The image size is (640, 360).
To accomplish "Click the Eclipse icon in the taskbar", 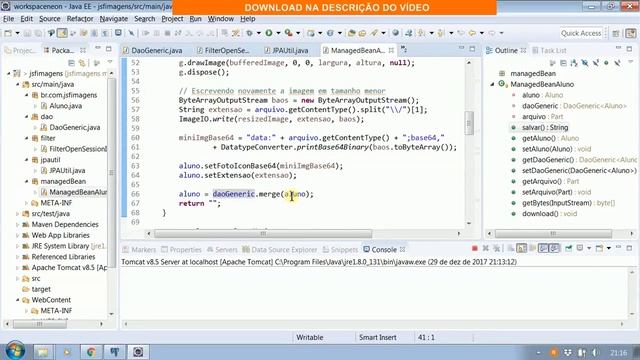I will [x=138, y=352].
